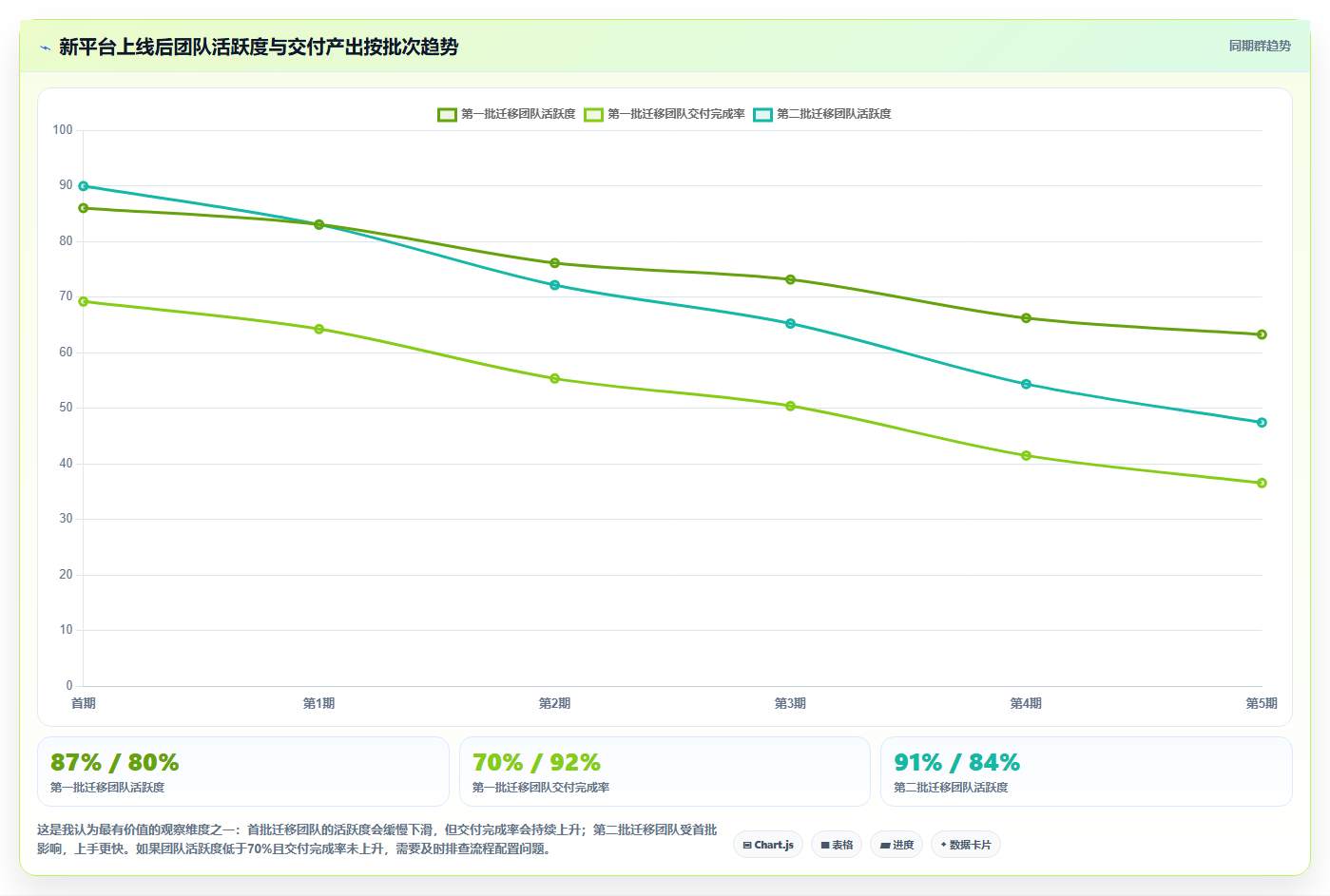
Task: Toggle the 第二批迁移团队活跃度 series in the chart legend
Action: 822,114
